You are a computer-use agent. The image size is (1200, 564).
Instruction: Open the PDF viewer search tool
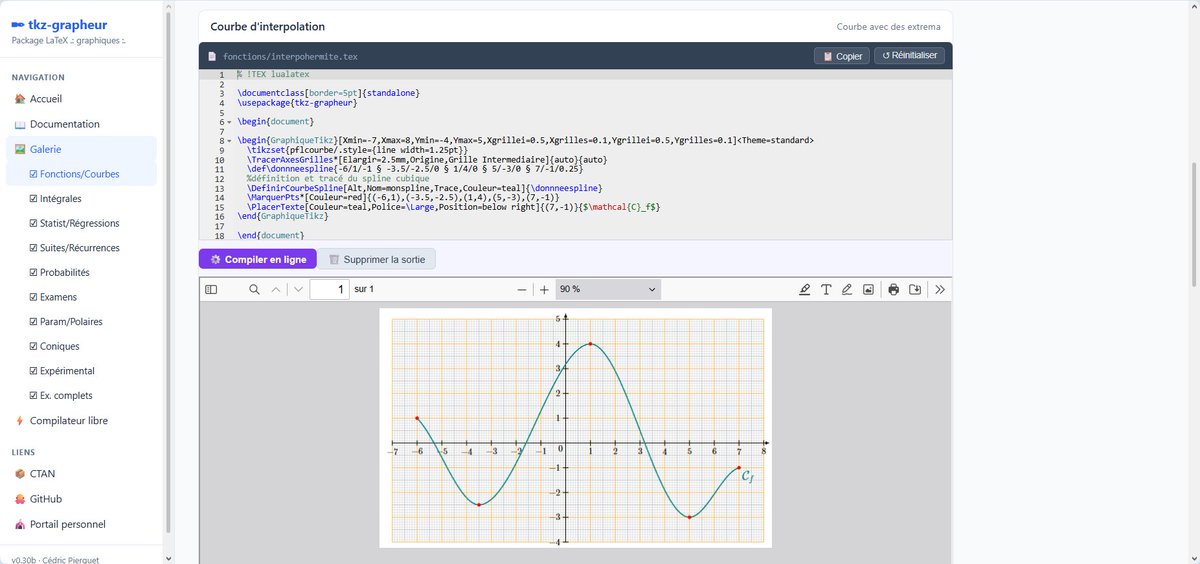pyautogui.click(x=255, y=289)
